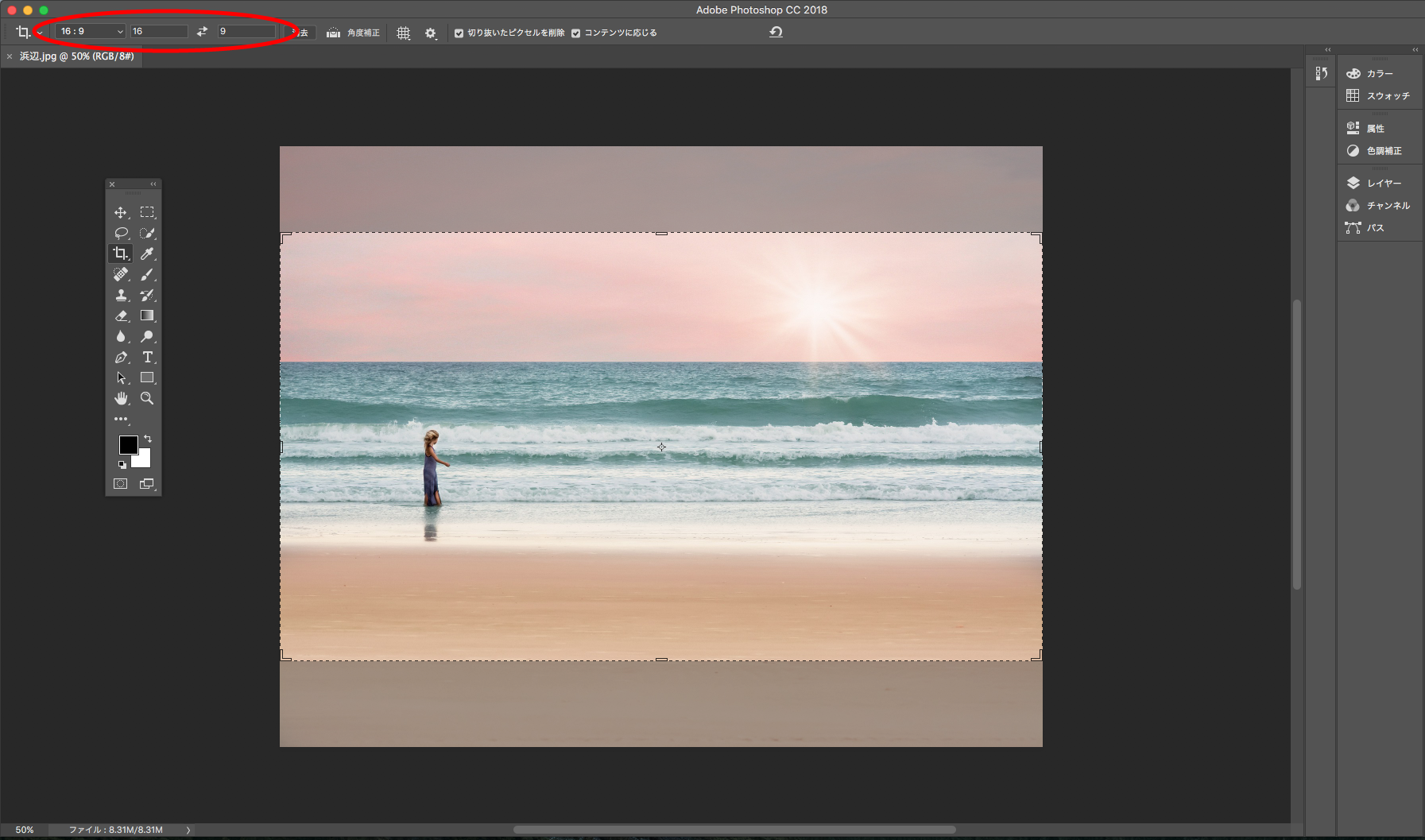Screen dimensions: 1425x840
Task: Select the Spot Healing Brush tool
Action: [121, 274]
